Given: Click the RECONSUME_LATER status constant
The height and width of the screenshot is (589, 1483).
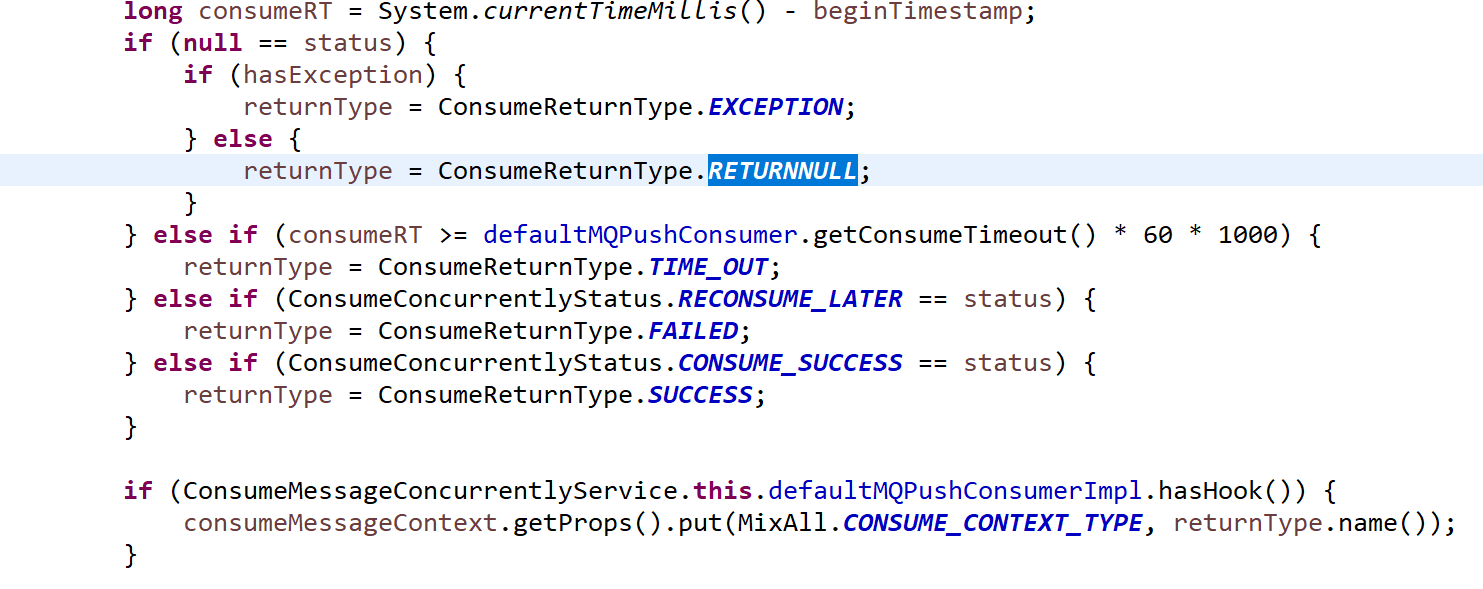Looking at the screenshot, I should [x=790, y=299].
